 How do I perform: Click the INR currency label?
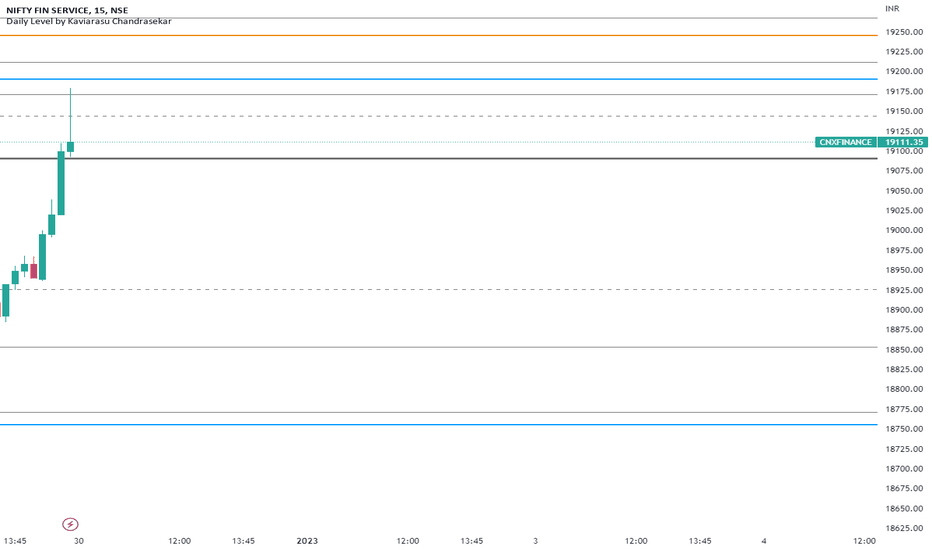point(892,9)
